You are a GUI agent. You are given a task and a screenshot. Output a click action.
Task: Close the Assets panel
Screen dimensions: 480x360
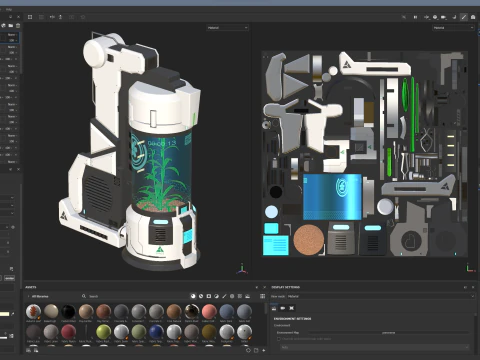[264, 287]
